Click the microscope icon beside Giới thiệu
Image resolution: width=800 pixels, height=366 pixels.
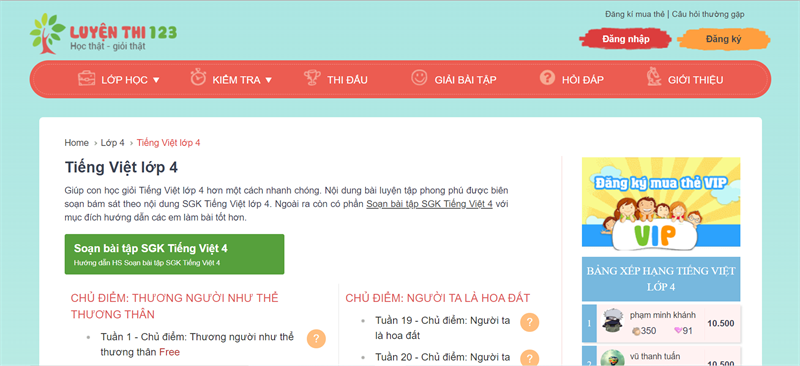654,77
